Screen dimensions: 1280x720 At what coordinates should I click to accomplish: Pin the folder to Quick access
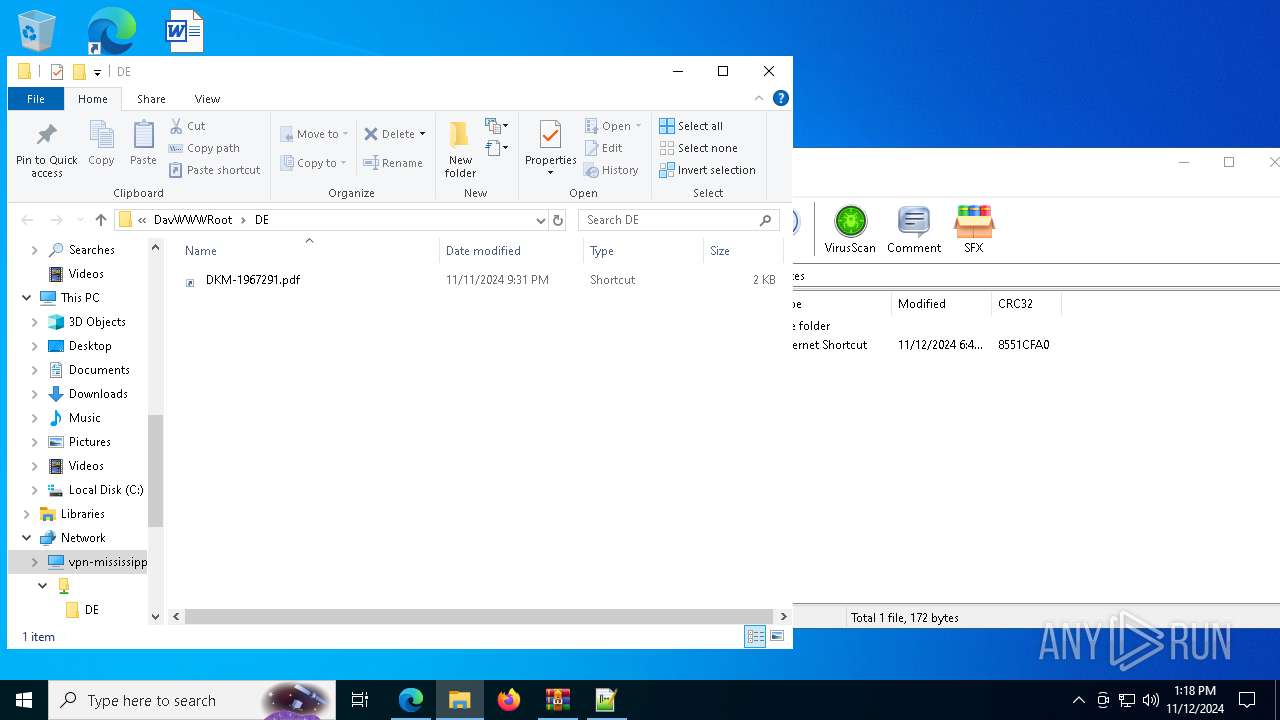coord(46,150)
